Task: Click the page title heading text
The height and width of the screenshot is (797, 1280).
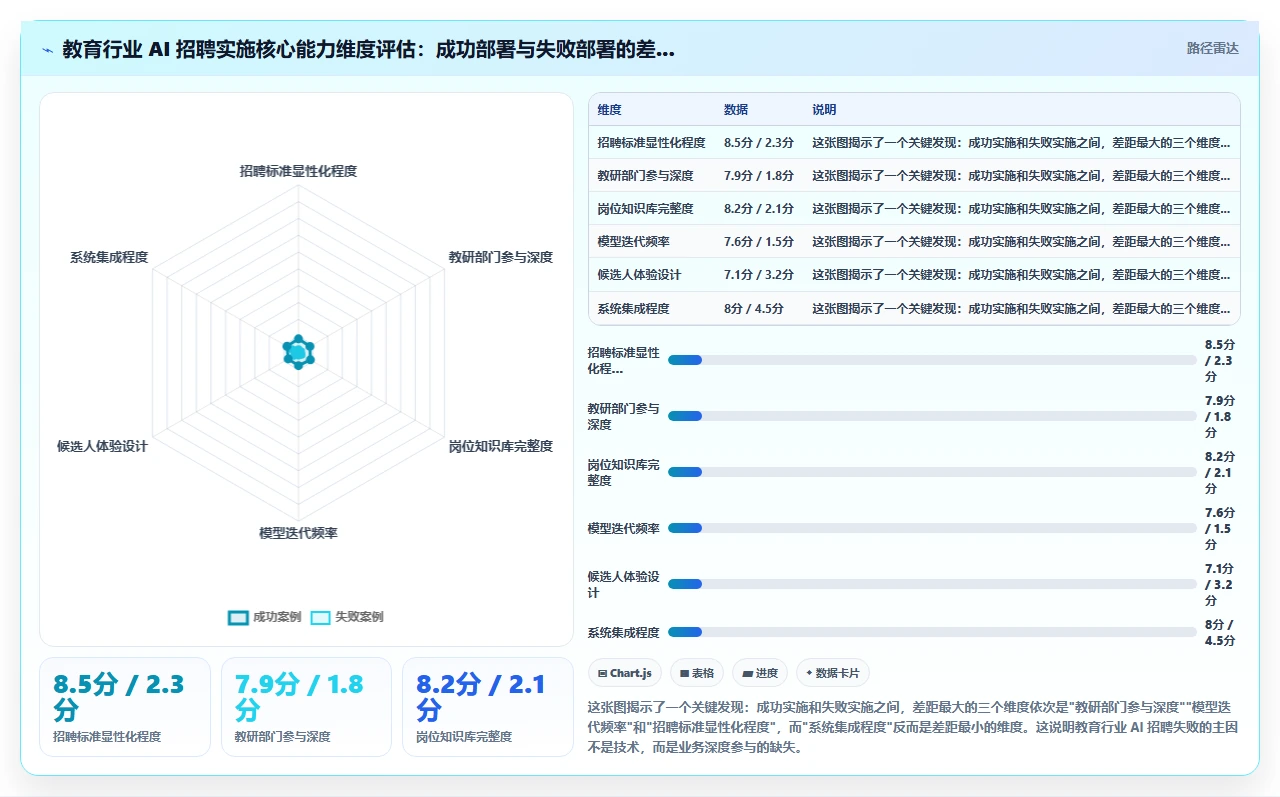Action: click(368, 50)
